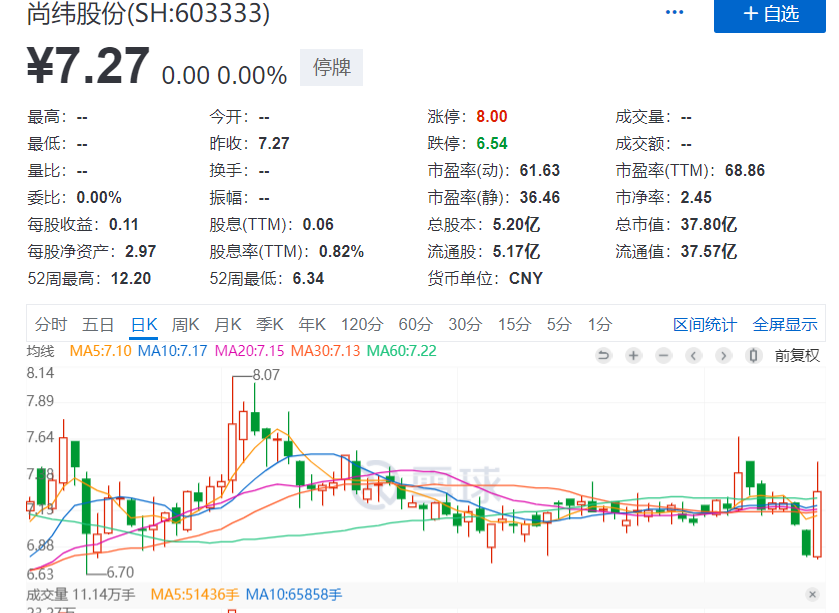Click the 全屏显示 fullscreen link
Screen dimensions: 839x613
point(785,324)
